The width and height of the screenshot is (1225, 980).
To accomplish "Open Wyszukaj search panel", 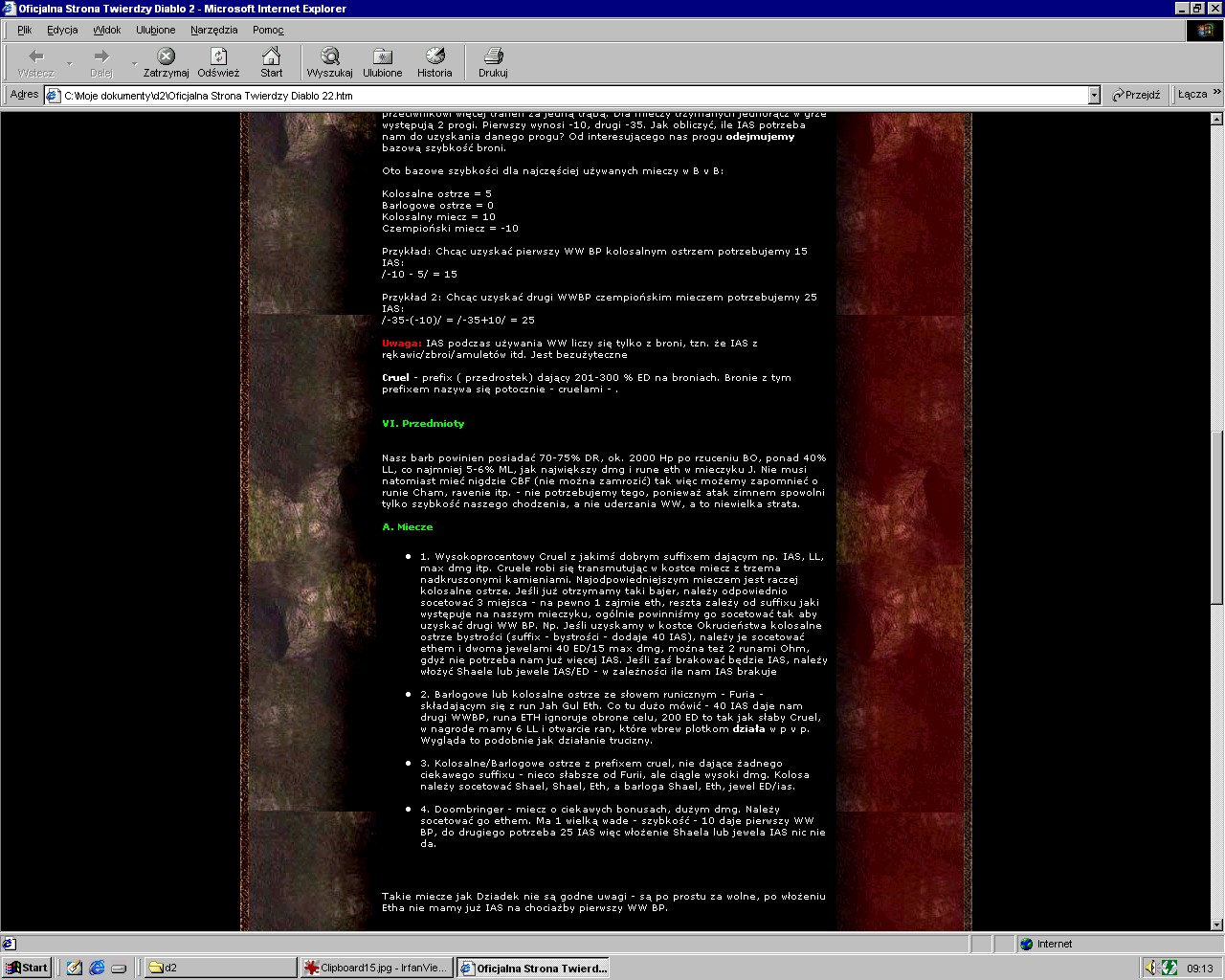I will [x=329, y=57].
